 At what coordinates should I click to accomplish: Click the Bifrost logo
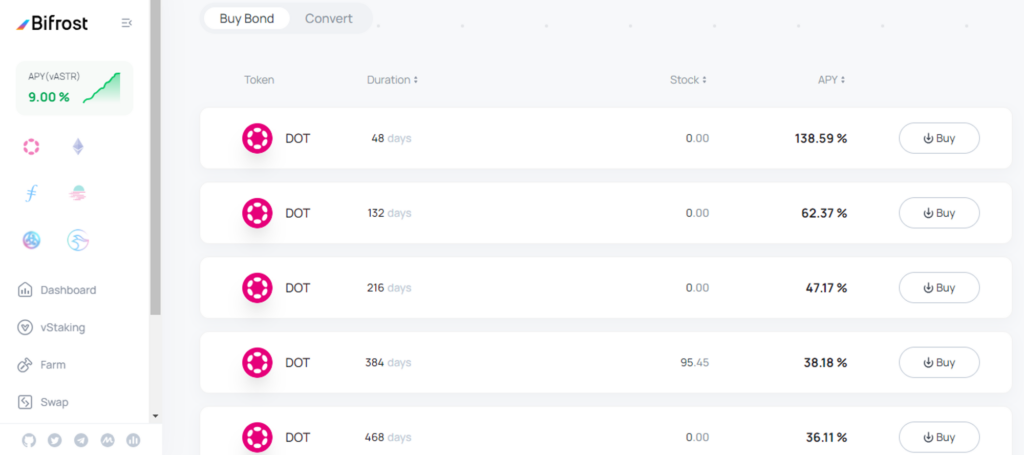[x=52, y=24]
